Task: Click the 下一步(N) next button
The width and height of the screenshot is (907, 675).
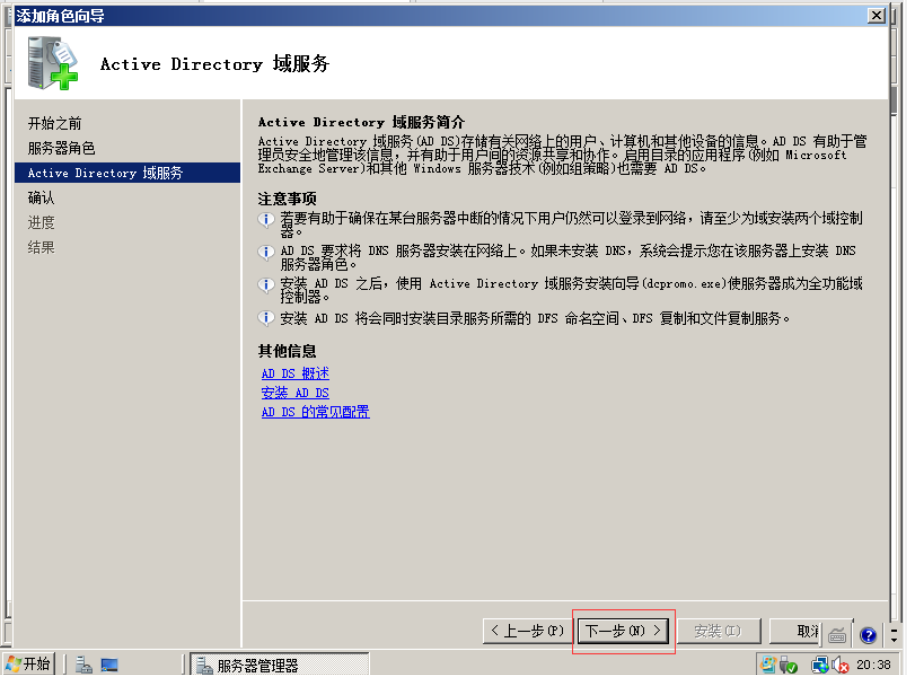Action: pos(623,630)
